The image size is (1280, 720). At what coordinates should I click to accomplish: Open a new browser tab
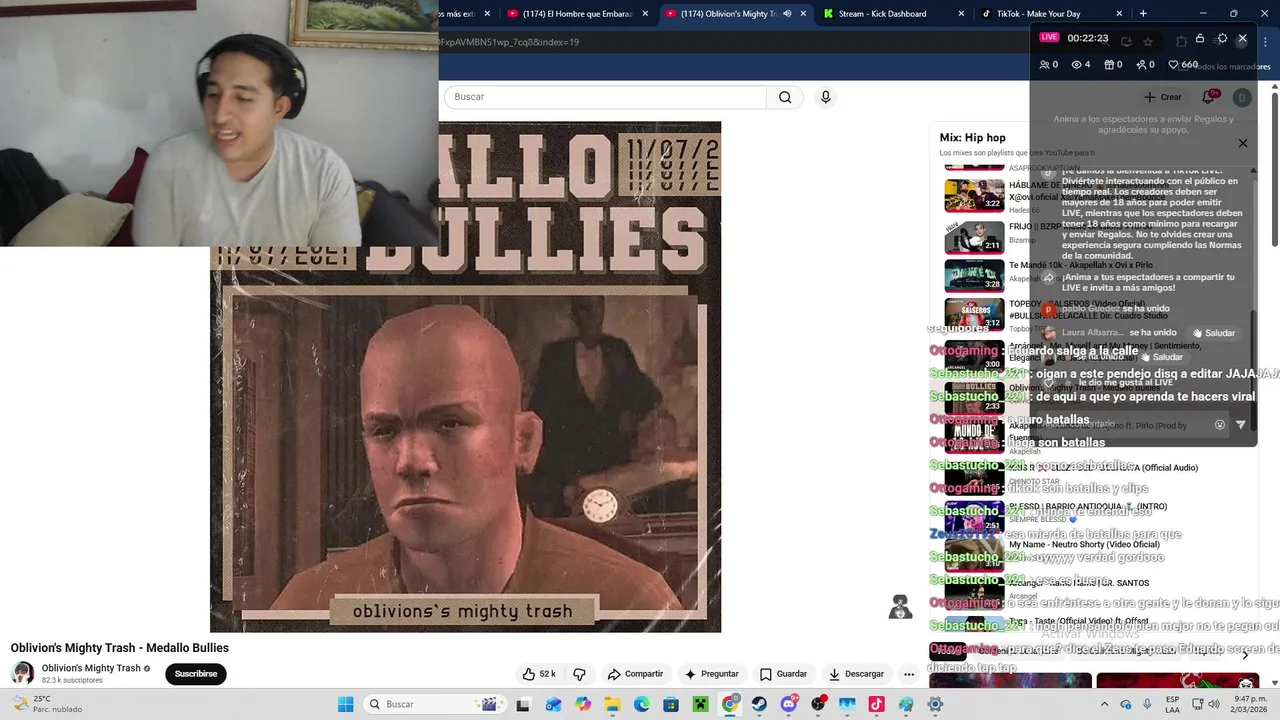pos(1143,14)
